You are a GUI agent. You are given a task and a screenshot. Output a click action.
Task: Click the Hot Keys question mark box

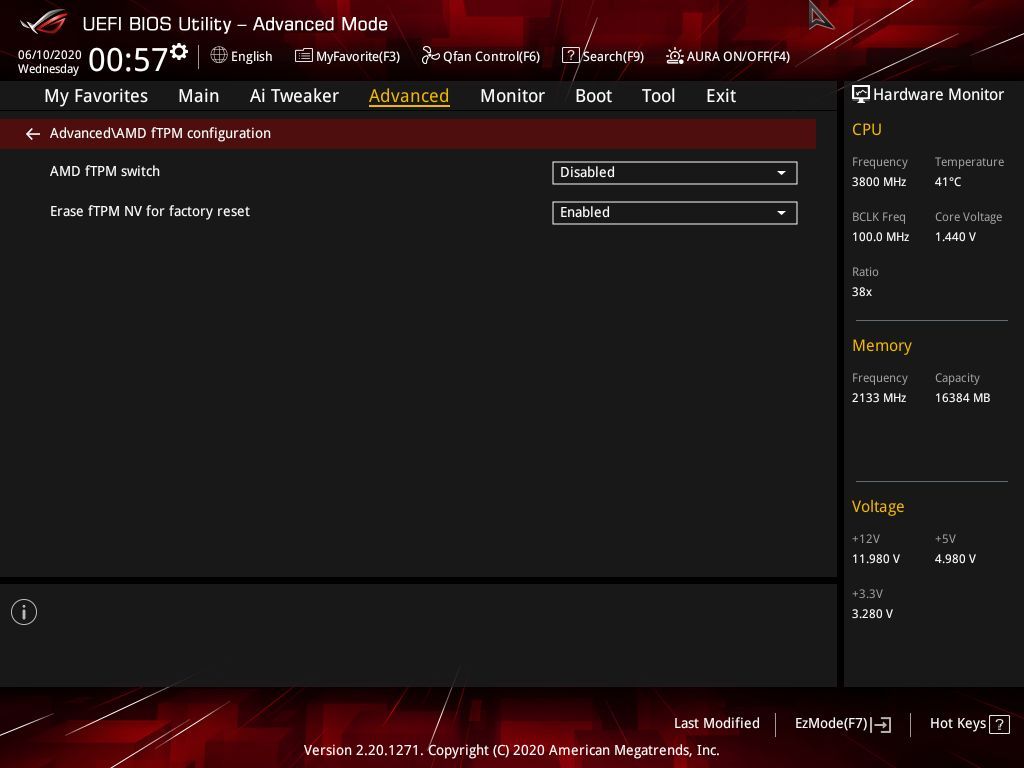coord(999,724)
